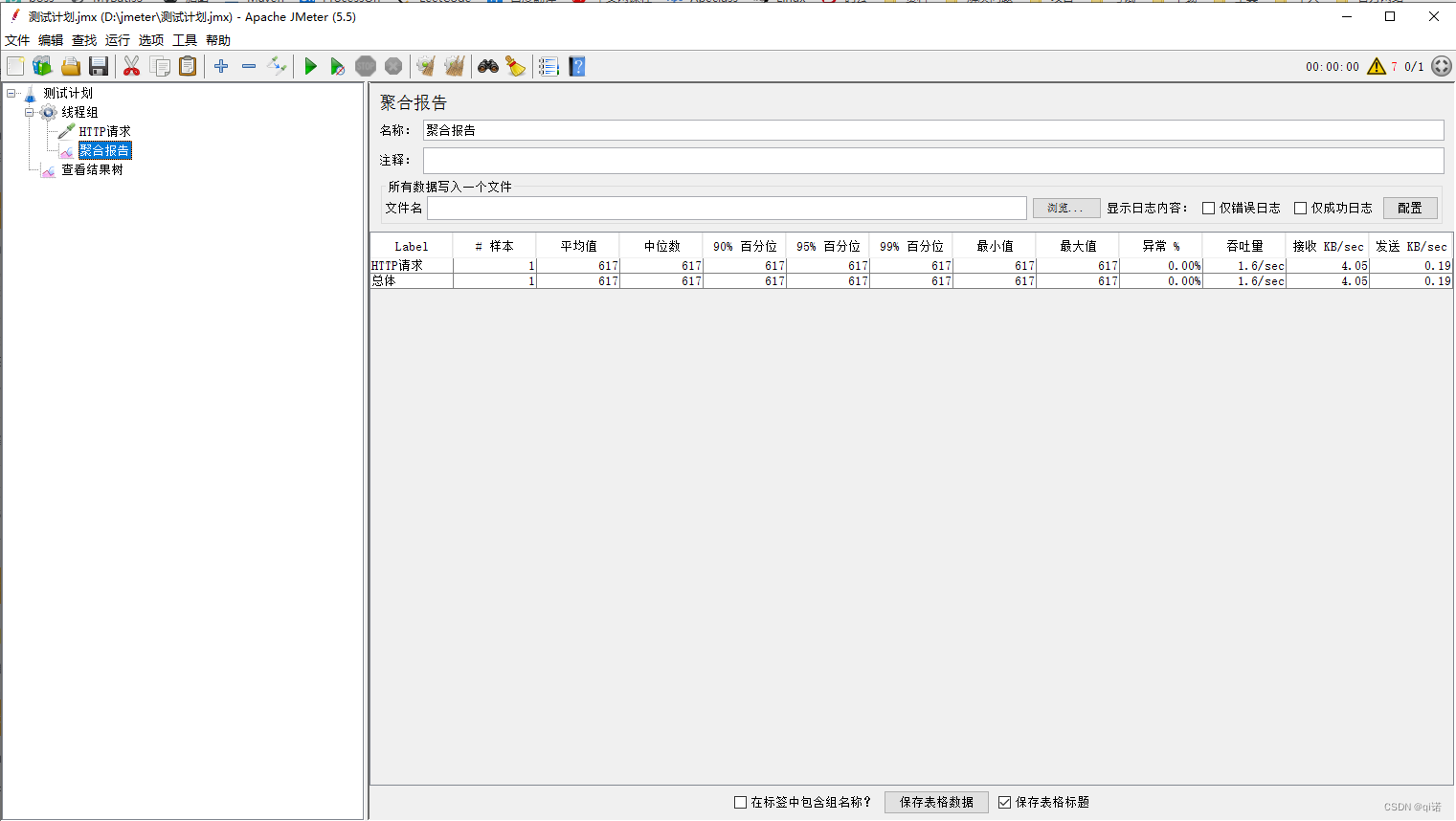Click the Toggle enable/disable icon
The width and height of the screenshot is (1456, 821).
[277, 66]
